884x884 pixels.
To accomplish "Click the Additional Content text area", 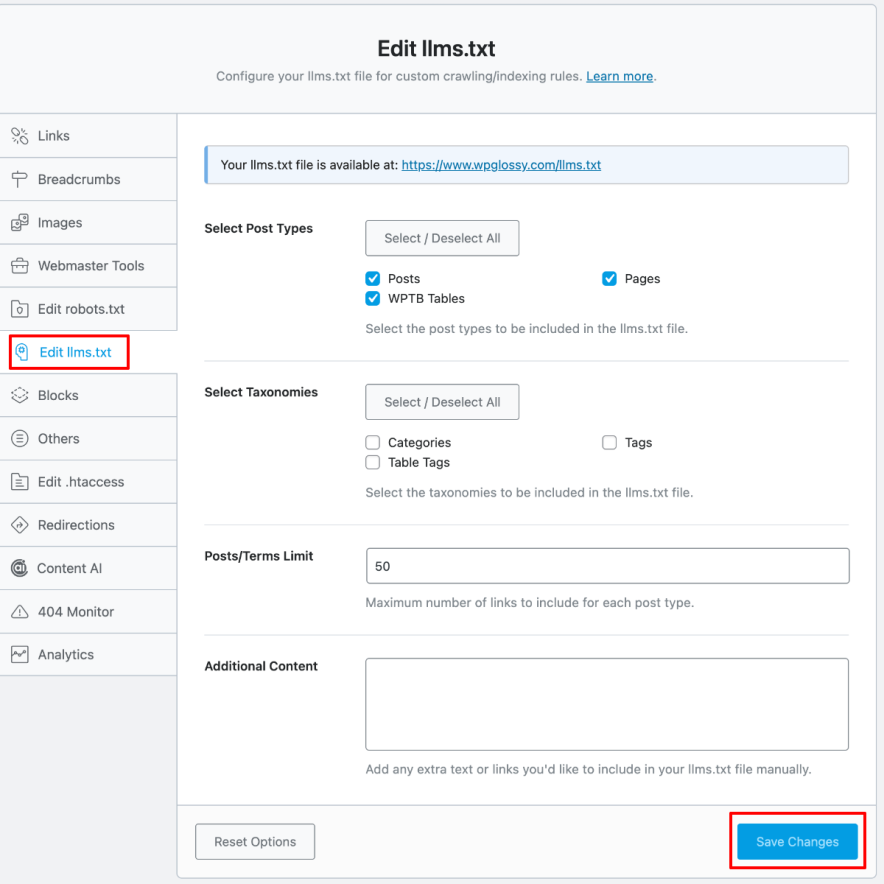I will tap(607, 704).
